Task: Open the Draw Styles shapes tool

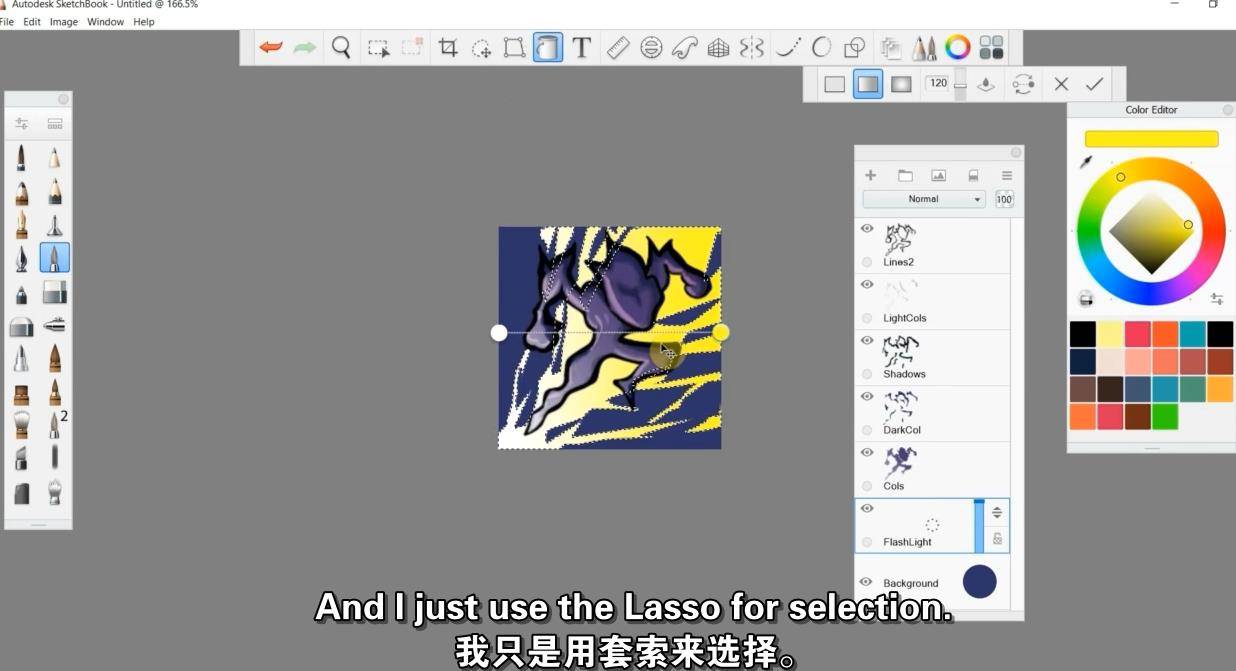Action: (854, 47)
